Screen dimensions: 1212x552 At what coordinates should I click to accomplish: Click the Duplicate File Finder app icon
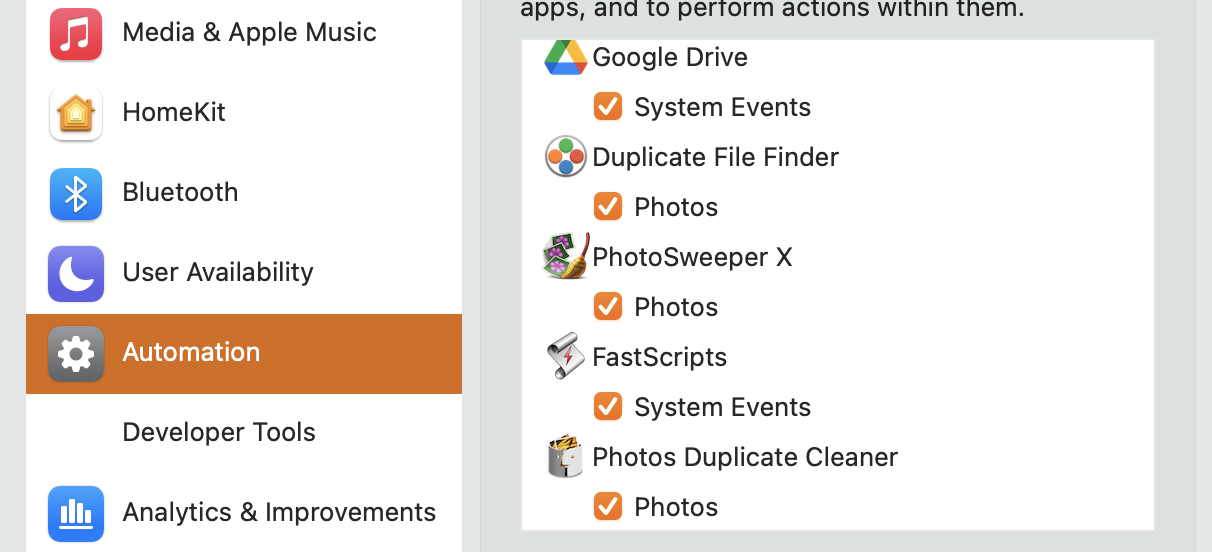pyautogui.click(x=565, y=157)
